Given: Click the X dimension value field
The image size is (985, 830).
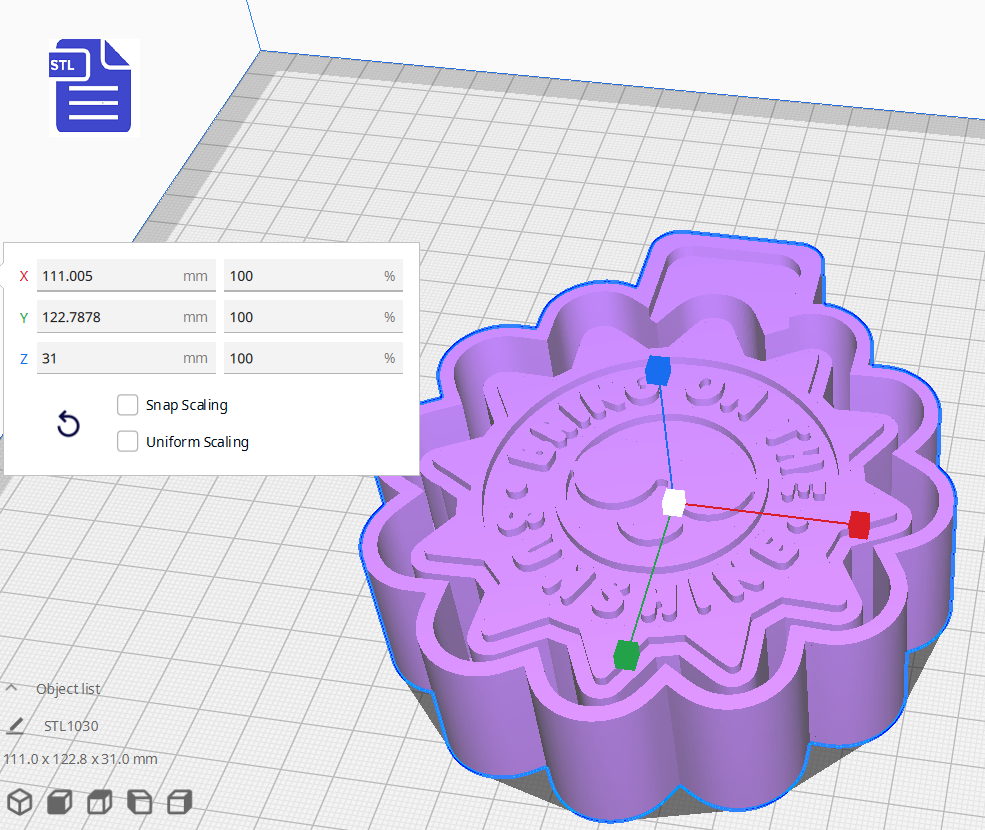Looking at the screenshot, I should click(x=125, y=275).
